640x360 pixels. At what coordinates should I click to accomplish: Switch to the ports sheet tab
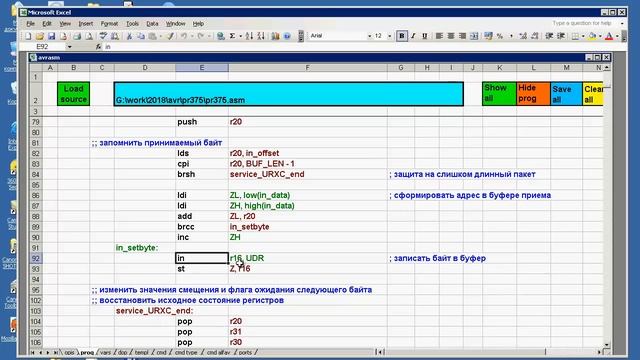pyautogui.click(x=245, y=352)
